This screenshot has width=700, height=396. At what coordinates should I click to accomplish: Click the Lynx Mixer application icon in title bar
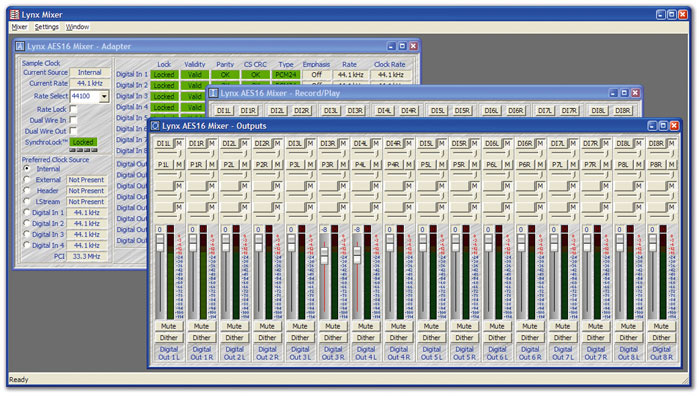pyautogui.click(x=15, y=14)
